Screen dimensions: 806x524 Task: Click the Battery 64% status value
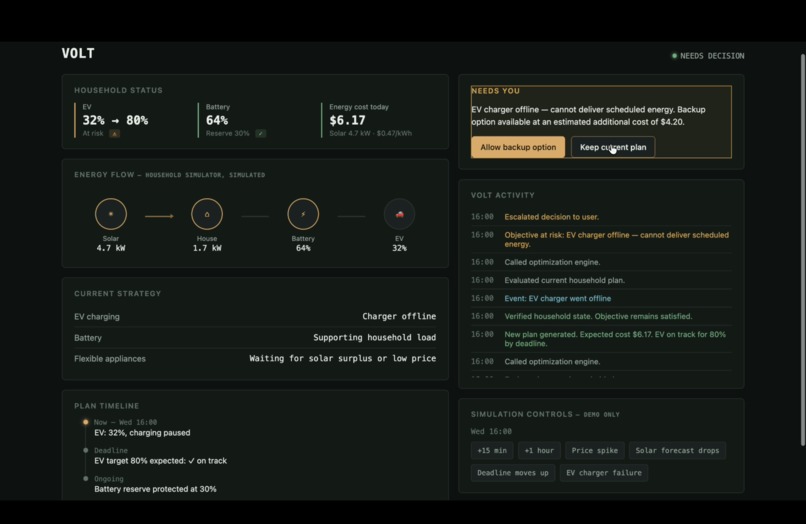[x=217, y=120]
